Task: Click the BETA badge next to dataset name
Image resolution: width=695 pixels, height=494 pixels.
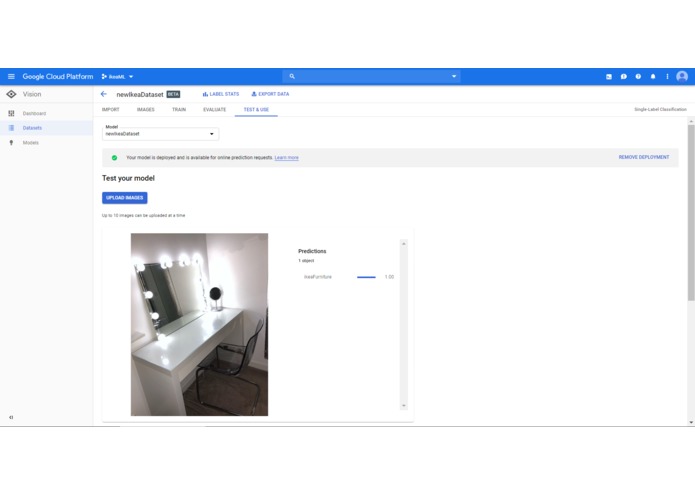Action: click(x=173, y=94)
